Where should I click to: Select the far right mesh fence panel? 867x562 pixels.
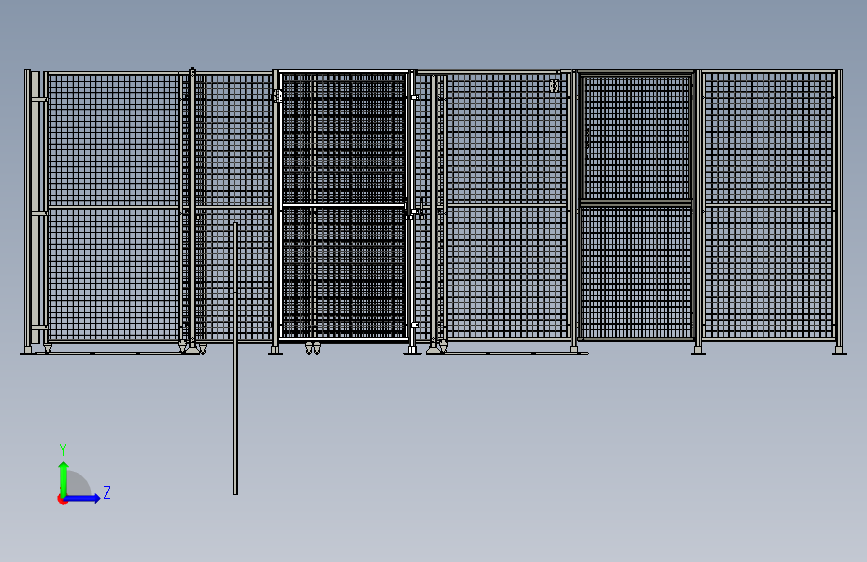click(x=769, y=205)
